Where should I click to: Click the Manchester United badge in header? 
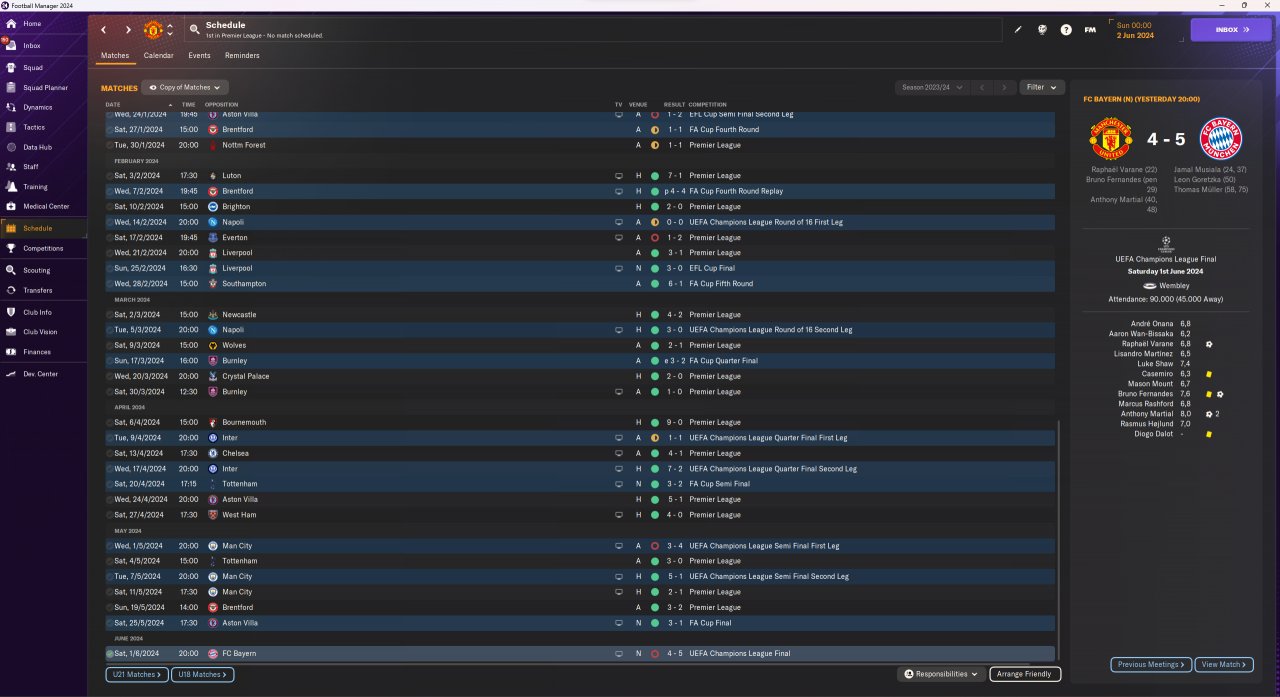pos(153,30)
